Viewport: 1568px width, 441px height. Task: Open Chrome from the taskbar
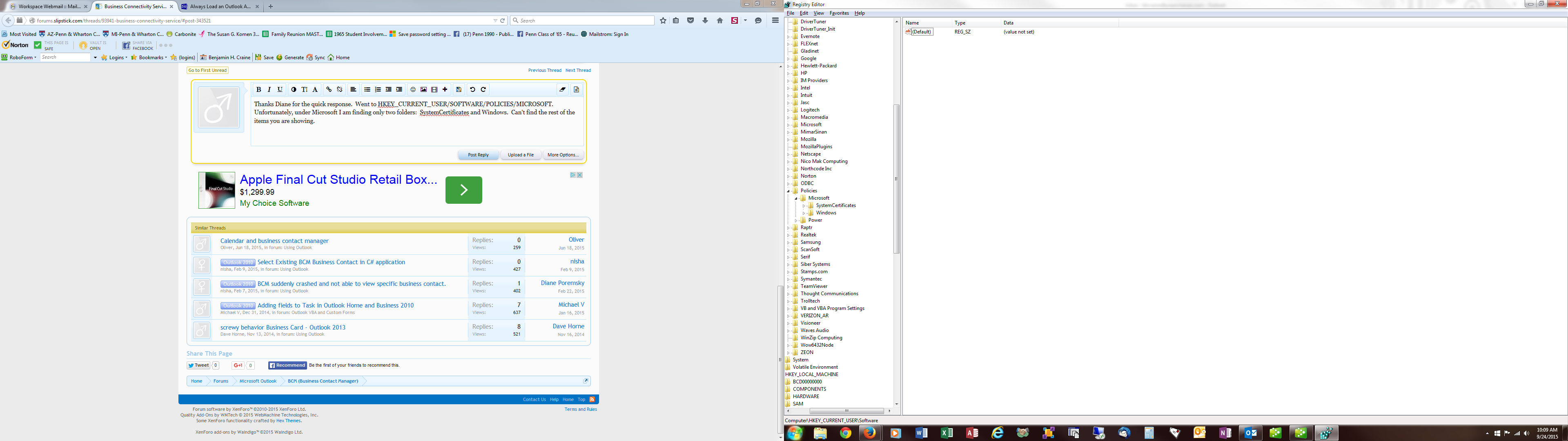click(x=846, y=433)
